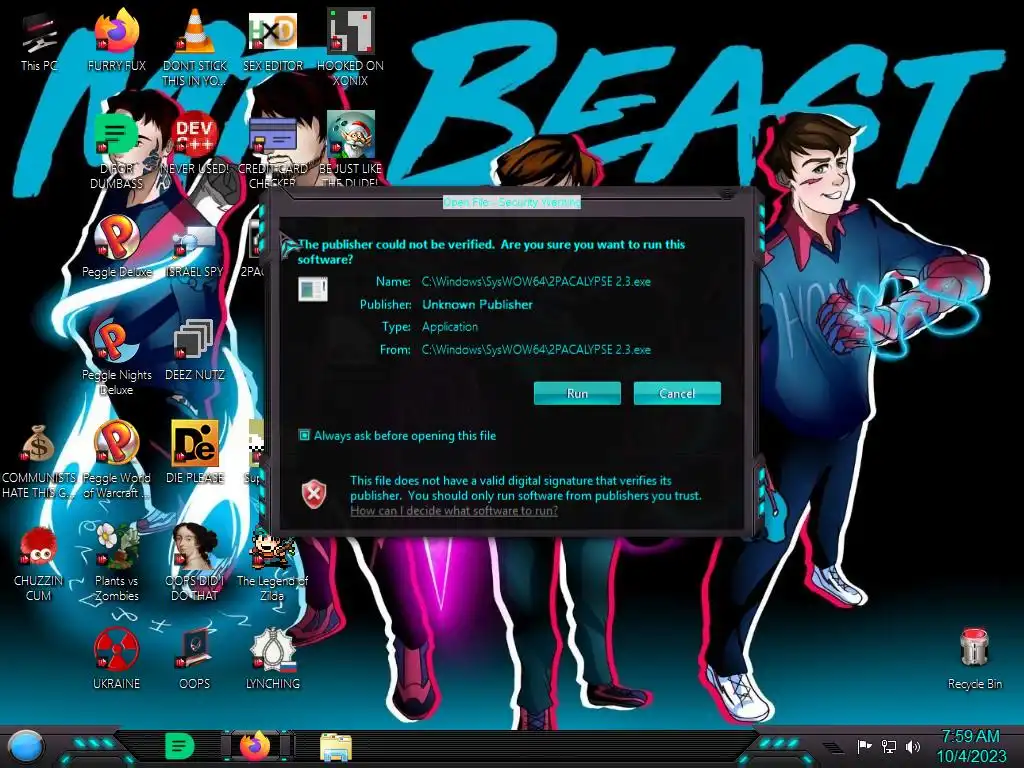
Task: Click the Action Center flag tray icon
Action: [x=864, y=746]
